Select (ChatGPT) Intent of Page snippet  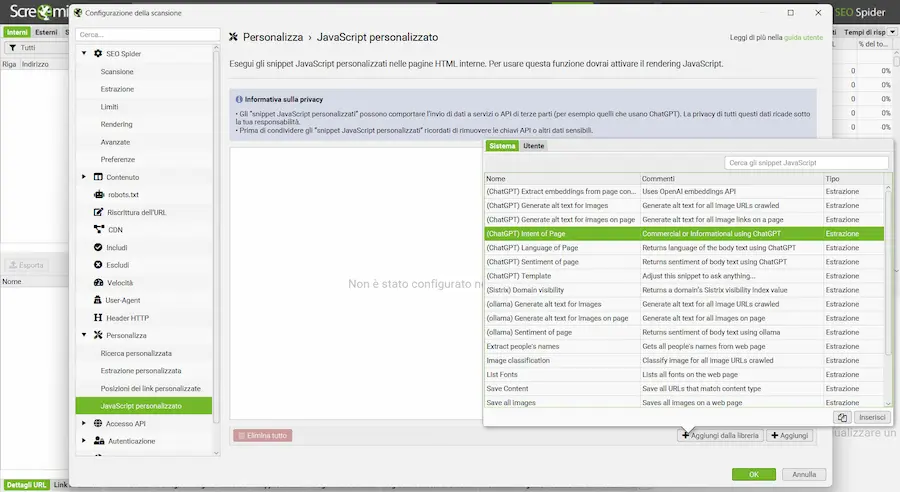(x=684, y=234)
